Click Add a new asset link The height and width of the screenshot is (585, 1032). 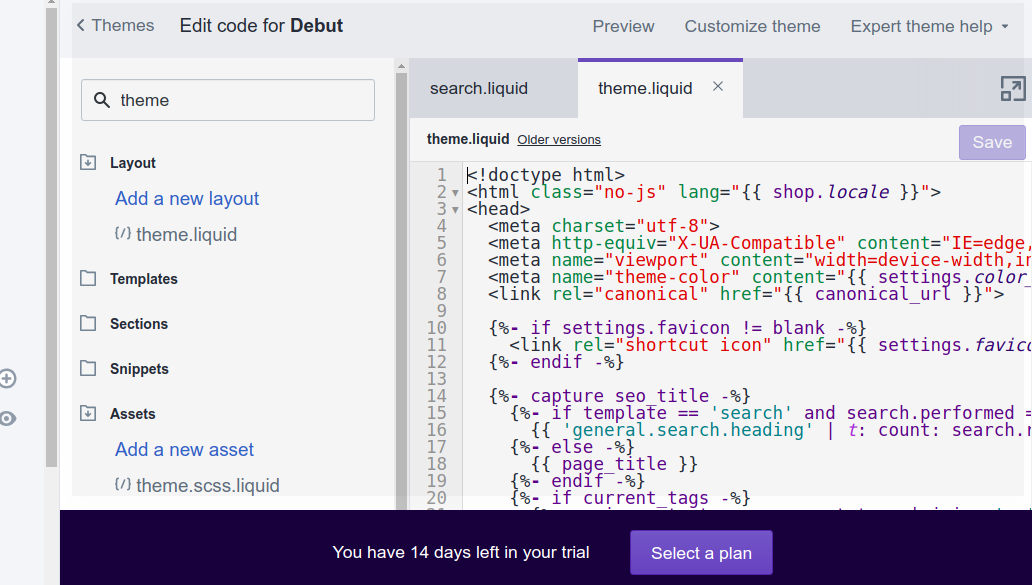point(185,449)
